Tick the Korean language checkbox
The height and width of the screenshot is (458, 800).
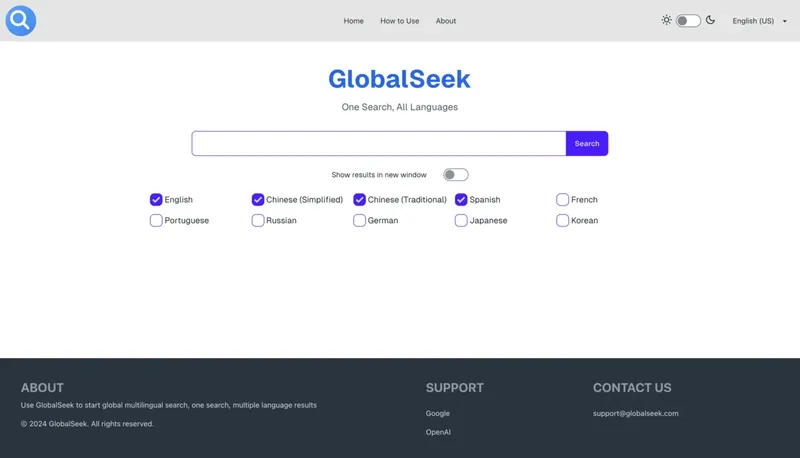(563, 221)
